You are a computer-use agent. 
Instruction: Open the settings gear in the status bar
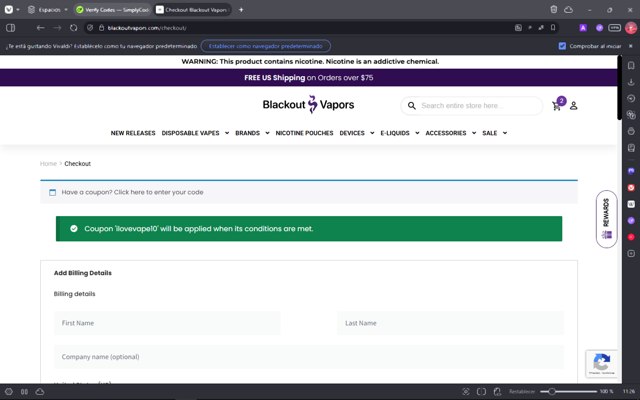coord(9,391)
